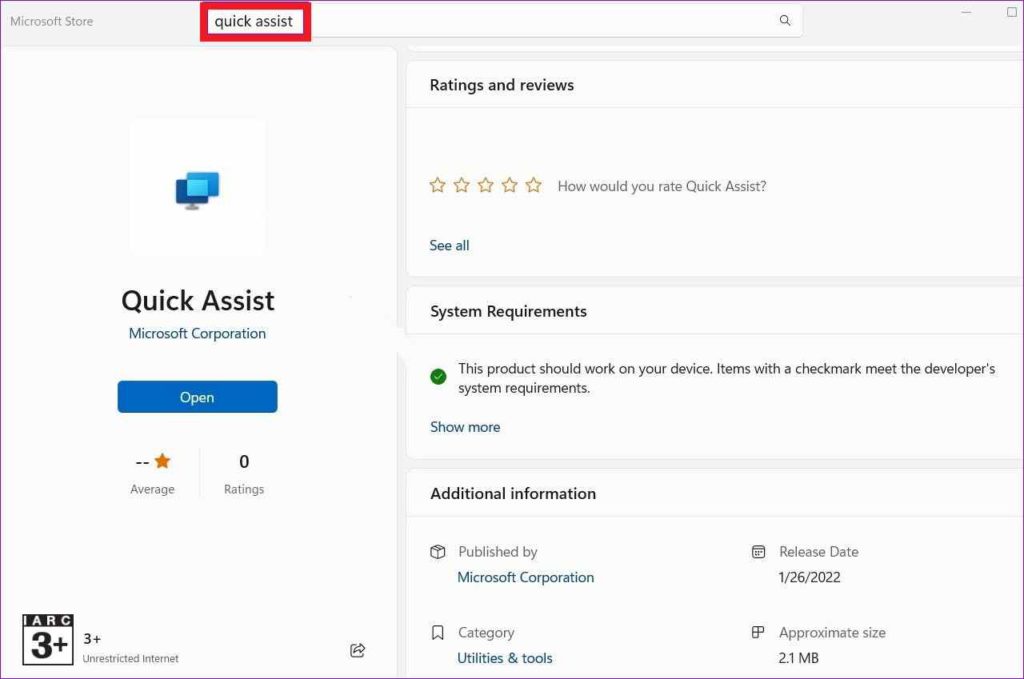Click the System Requirements heading
1024x679 pixels.
[x=508, y=311]
